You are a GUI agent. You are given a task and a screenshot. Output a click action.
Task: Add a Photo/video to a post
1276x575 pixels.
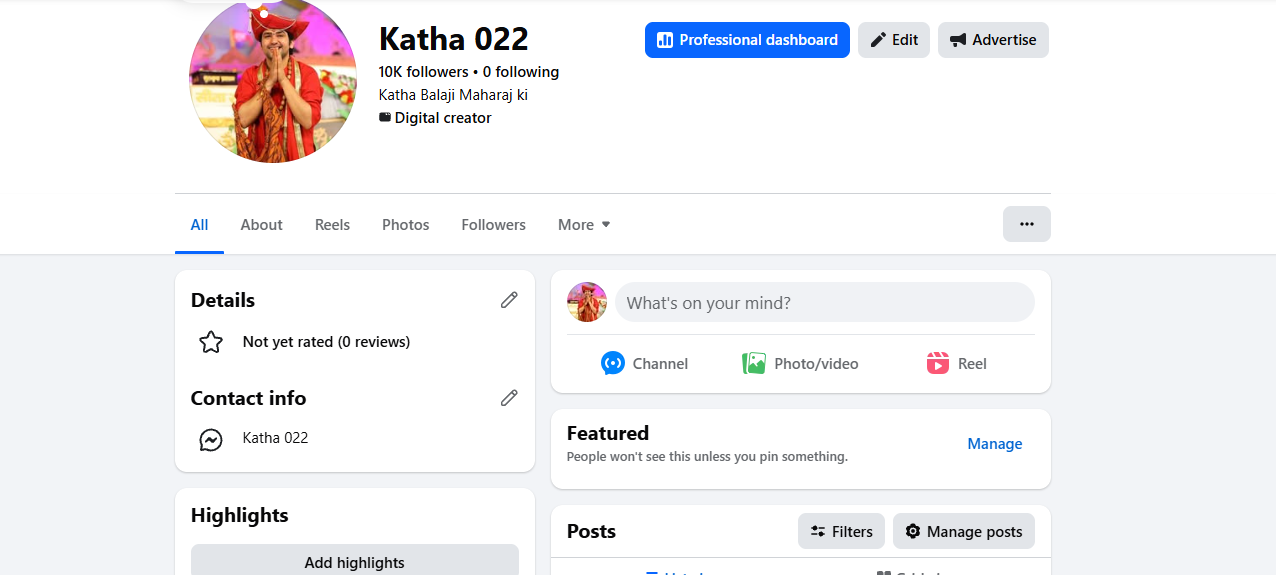click(x=800, y=364)
